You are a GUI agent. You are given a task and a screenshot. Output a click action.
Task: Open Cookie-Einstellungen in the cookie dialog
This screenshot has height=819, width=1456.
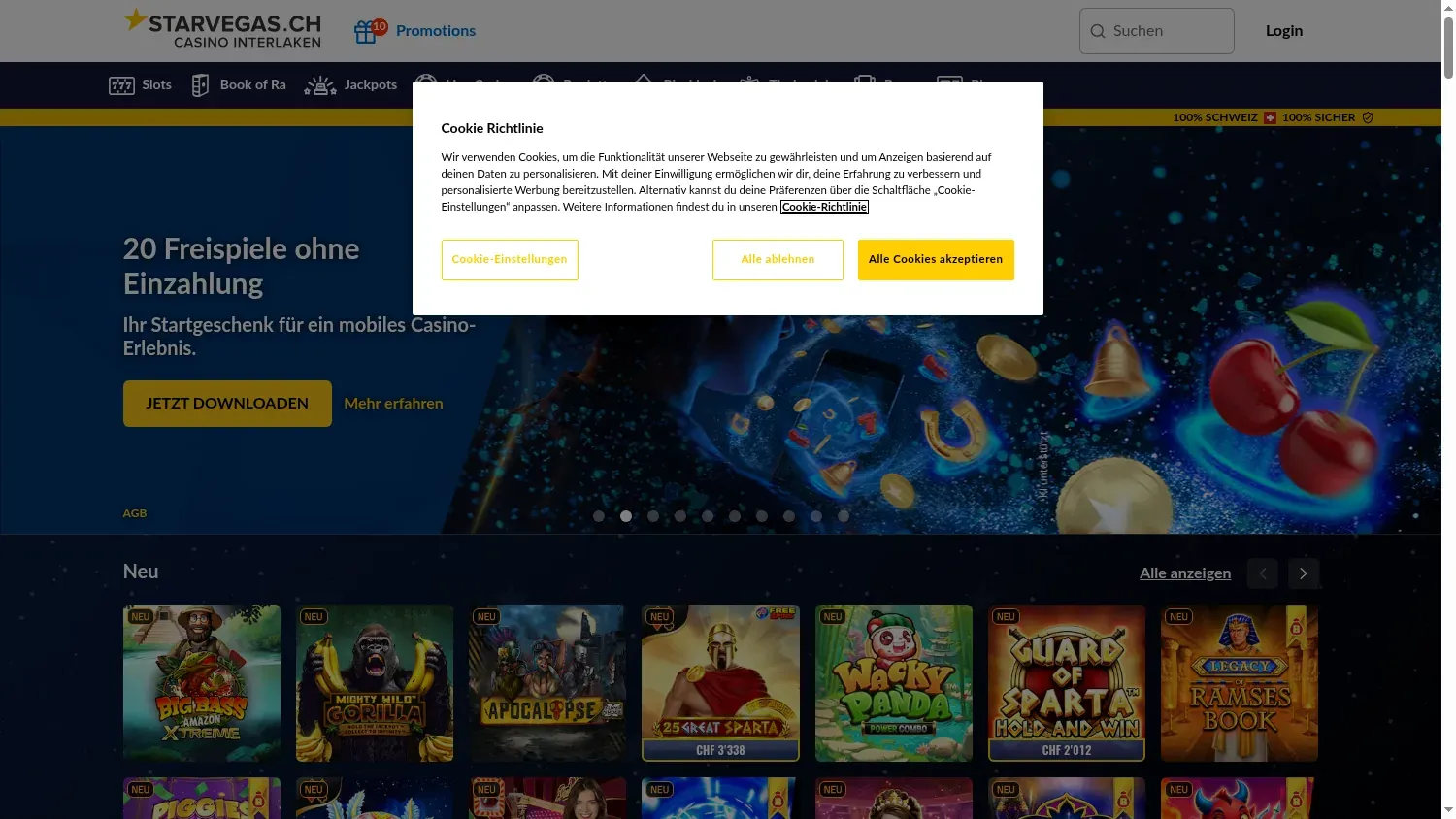point(510,260)
